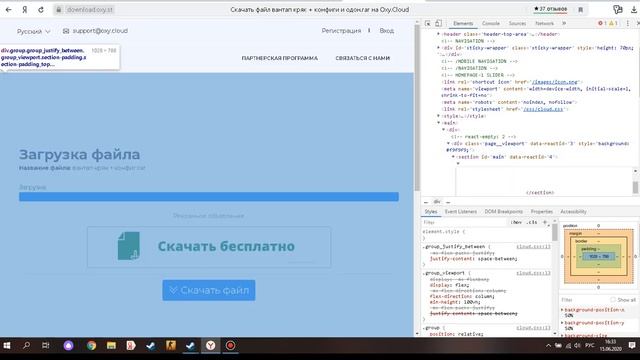Focus the computed styles Filter field

coord(584,300)
